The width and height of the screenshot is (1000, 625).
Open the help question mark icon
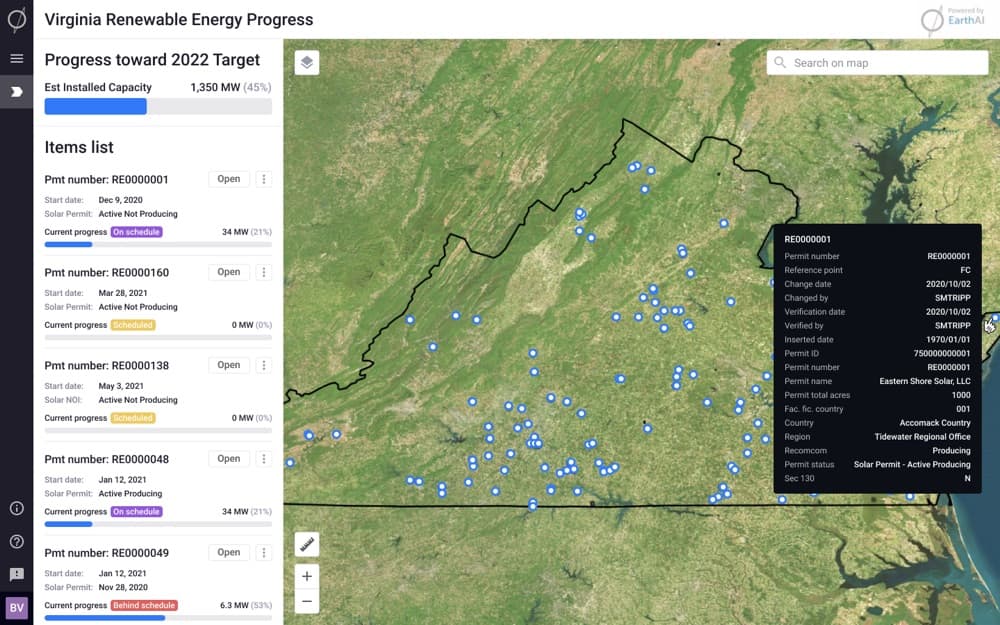16,541
